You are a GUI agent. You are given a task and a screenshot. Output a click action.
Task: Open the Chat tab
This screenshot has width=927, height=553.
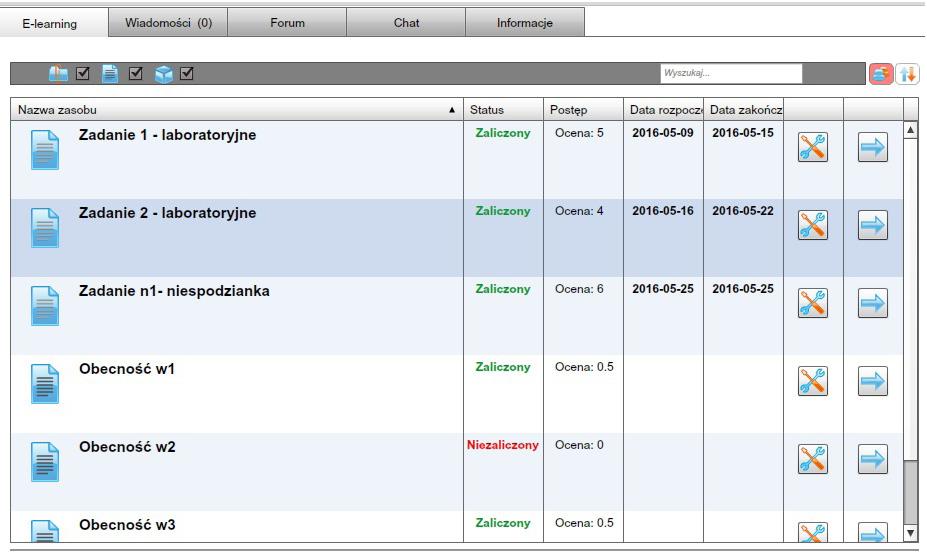pos(406,23)
